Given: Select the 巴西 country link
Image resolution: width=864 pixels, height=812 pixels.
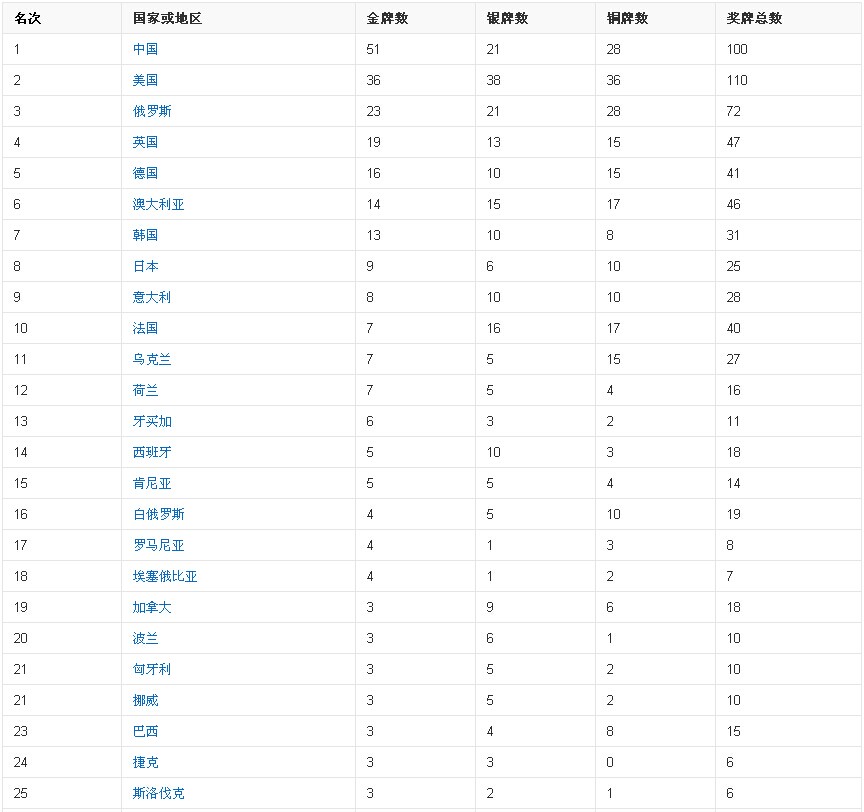Looking at the screenshot, I should [145, 731].
